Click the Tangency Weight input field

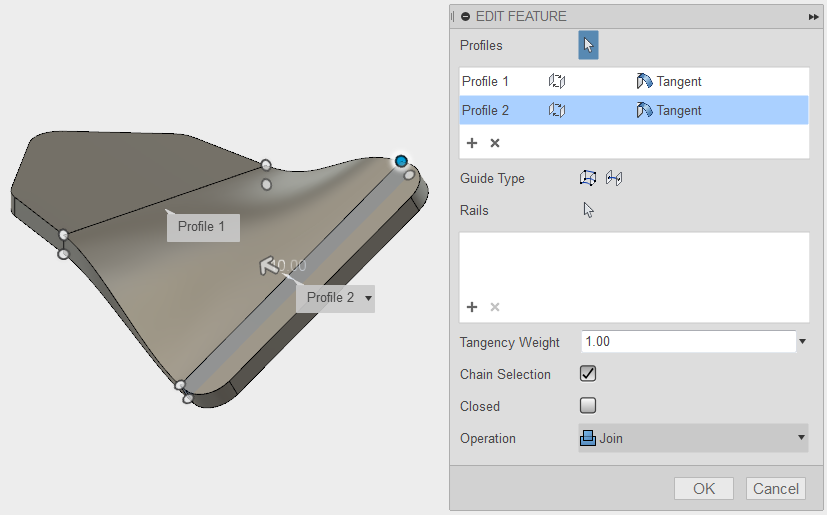(688, 341)
